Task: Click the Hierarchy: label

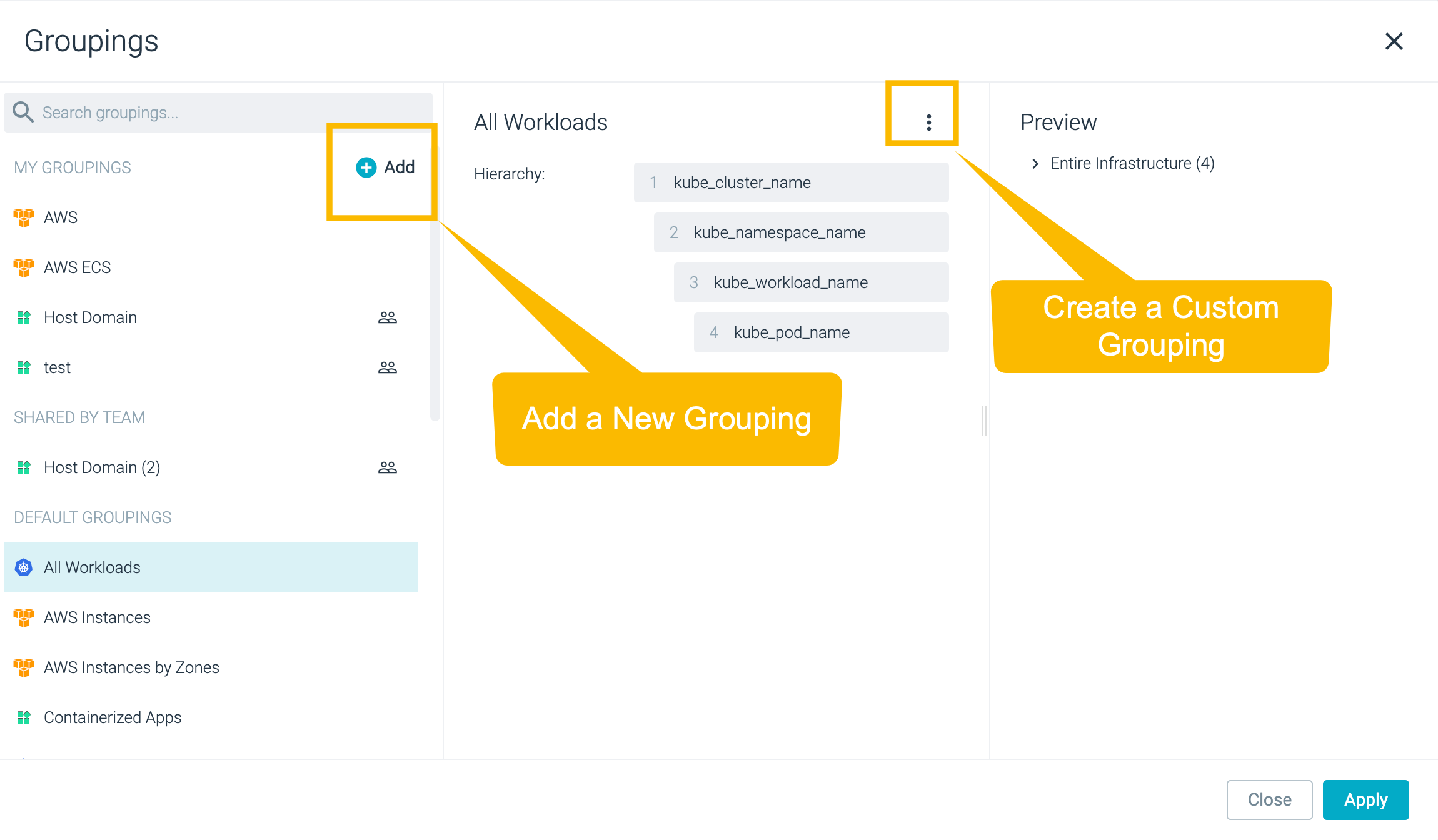Action: (x=510, y=174)
